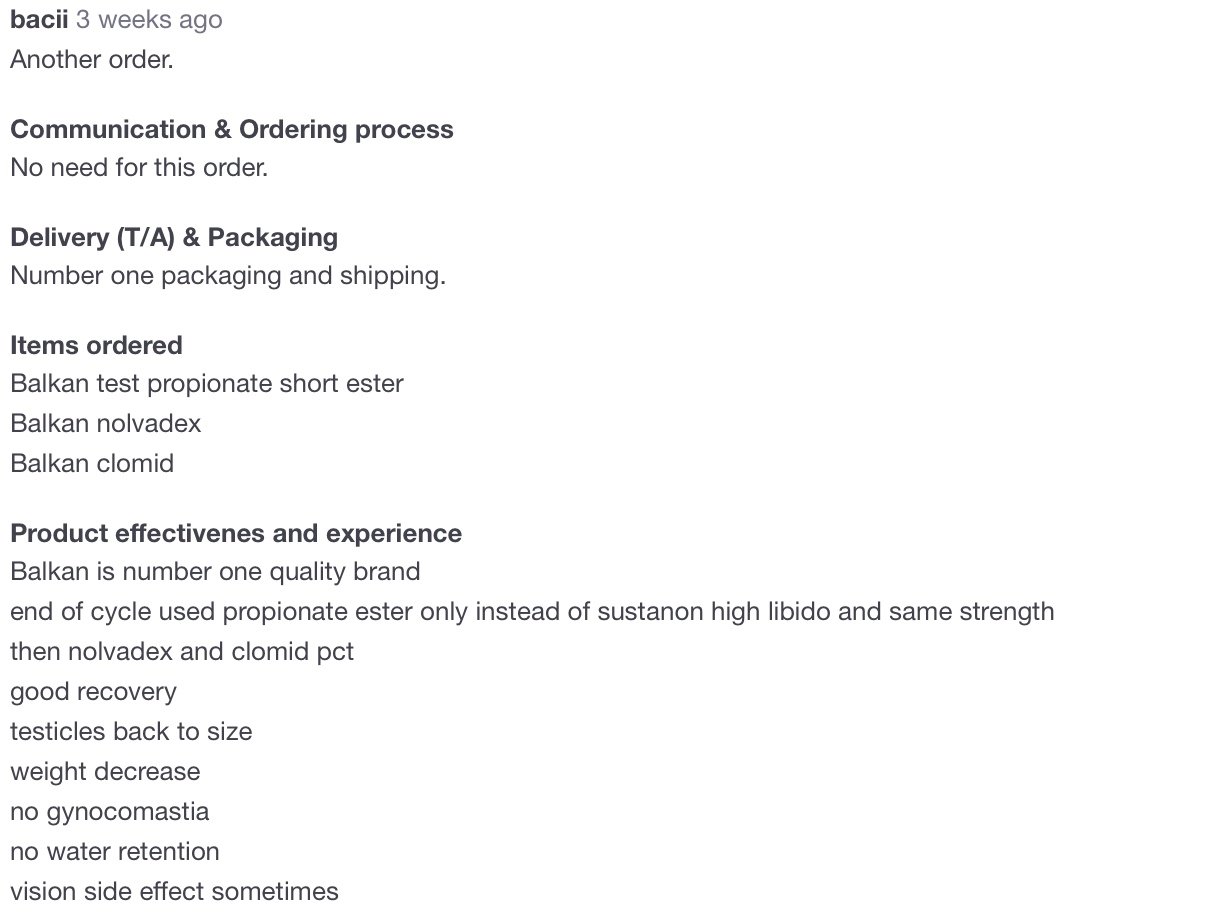Click the line starting "end of cycle used"

tap(532, 612)
